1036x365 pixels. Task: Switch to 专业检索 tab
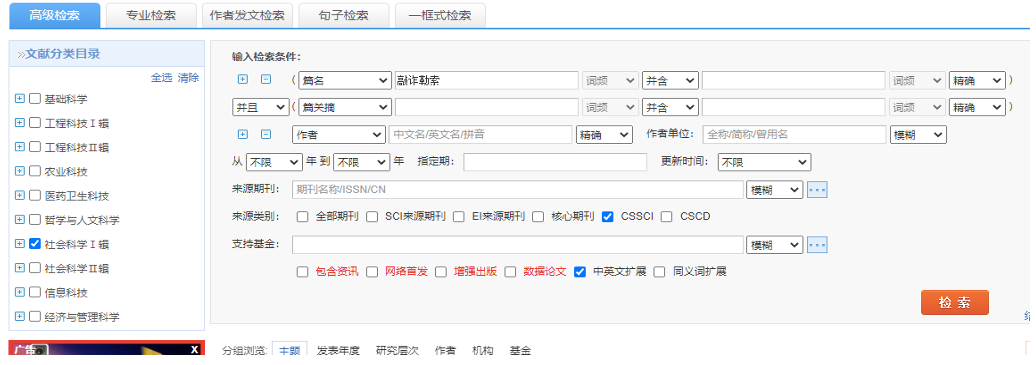tap(151, 15)
